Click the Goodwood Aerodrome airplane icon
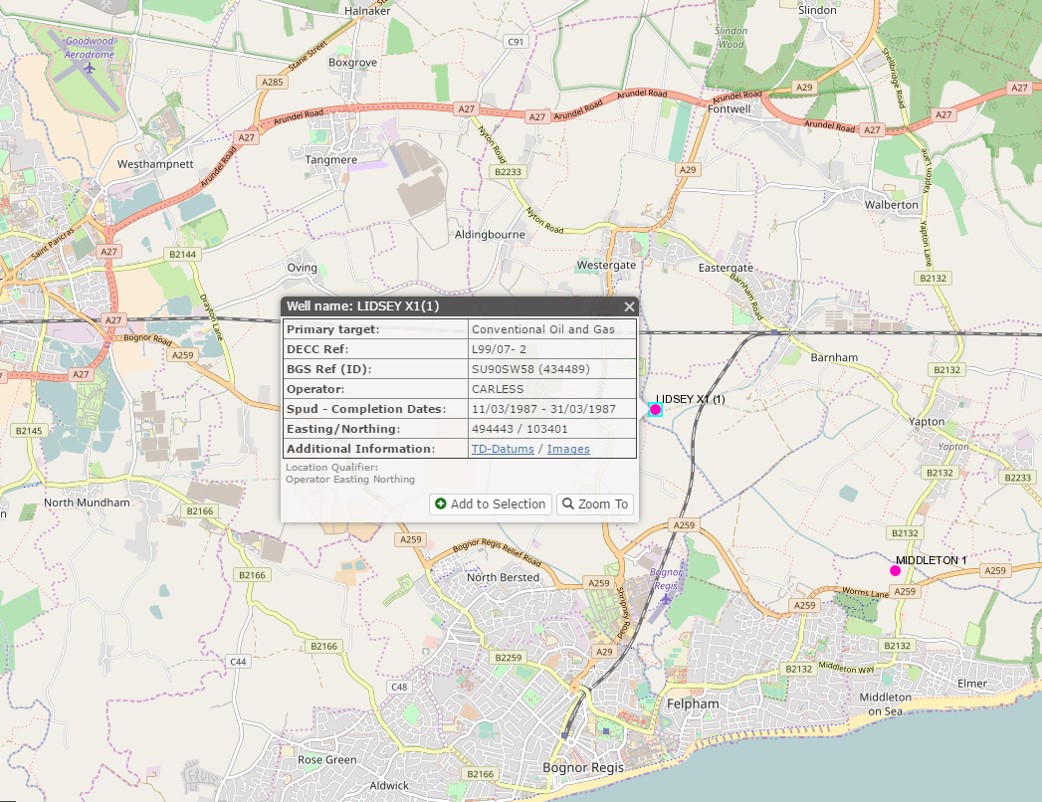The width and height of the screenshot is (1042, 802). click(x=90, y=69)
